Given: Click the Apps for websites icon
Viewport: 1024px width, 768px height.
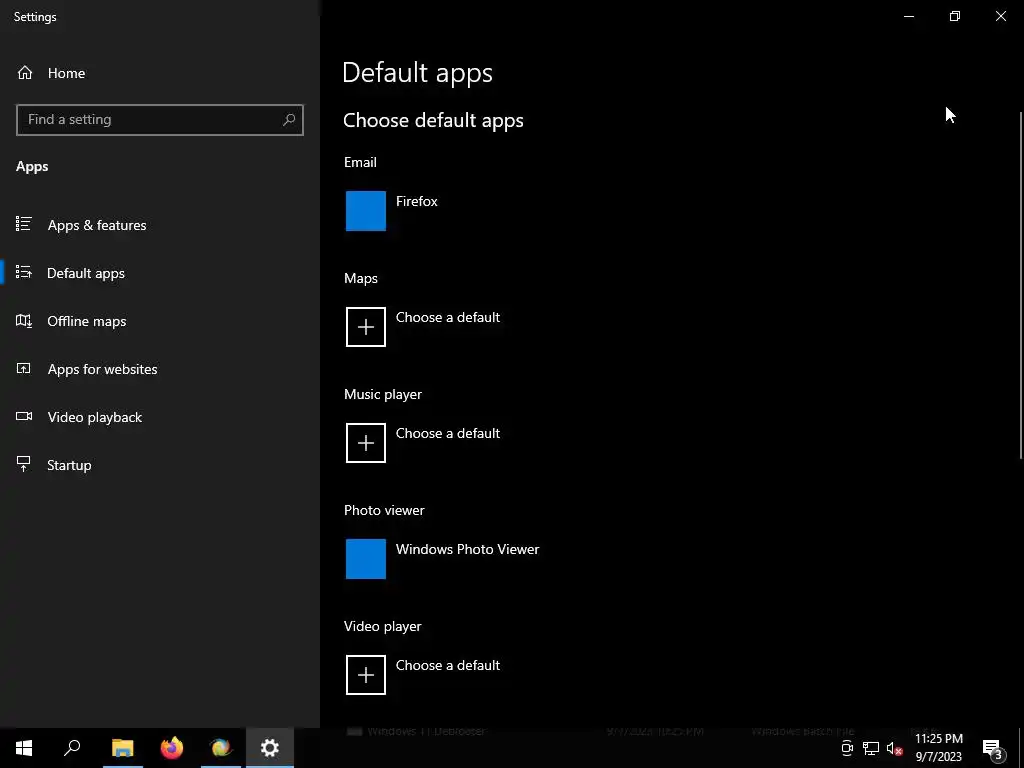Looking at the screenshot, I should 24,368.
